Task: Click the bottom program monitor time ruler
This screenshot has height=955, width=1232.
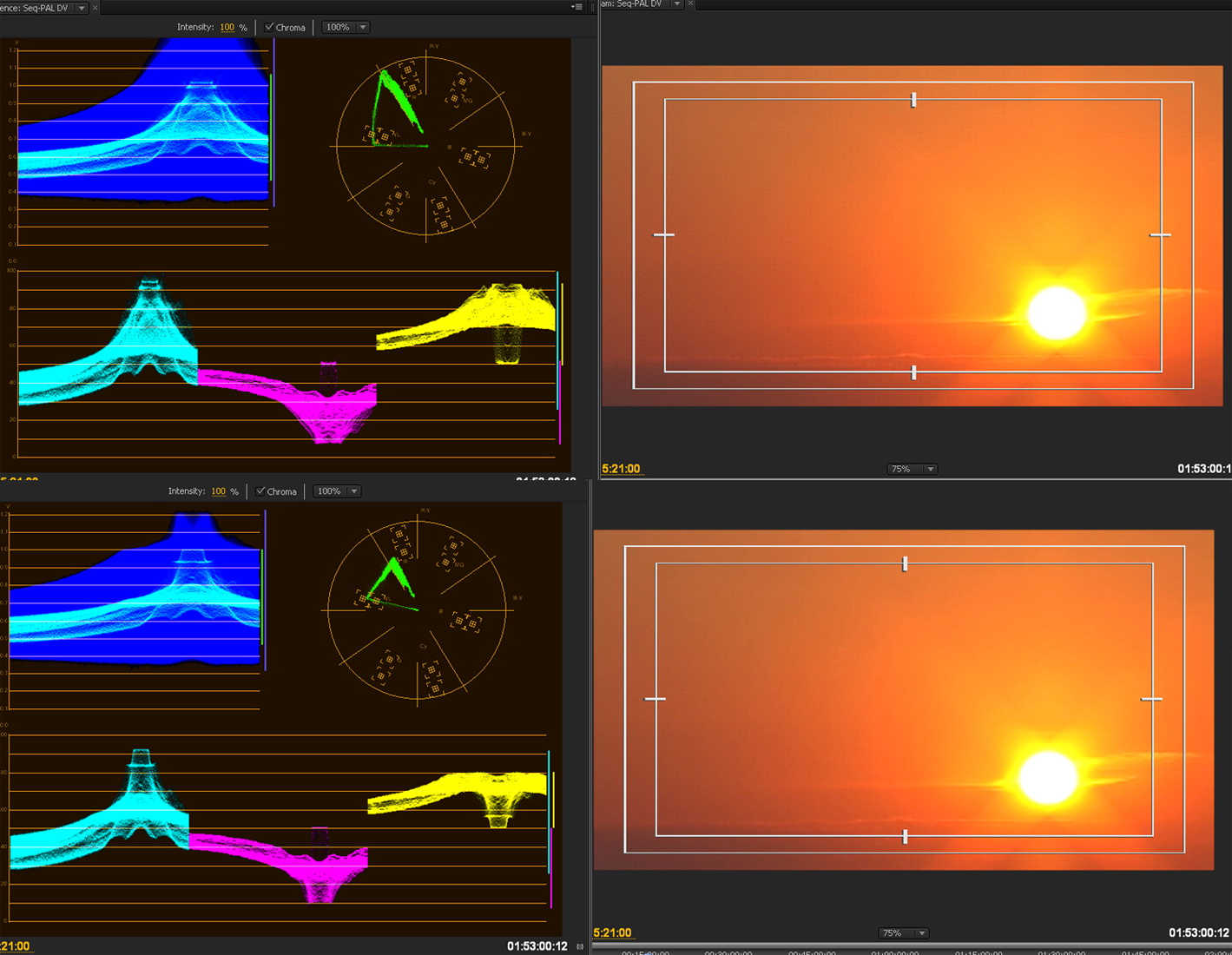Action: click(x=912, y=950)
